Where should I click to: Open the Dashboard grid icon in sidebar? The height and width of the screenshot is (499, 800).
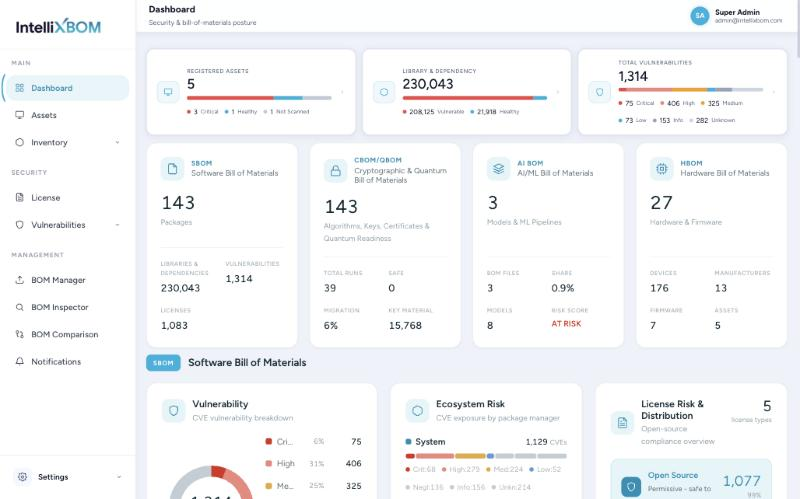tap(19, 88)
